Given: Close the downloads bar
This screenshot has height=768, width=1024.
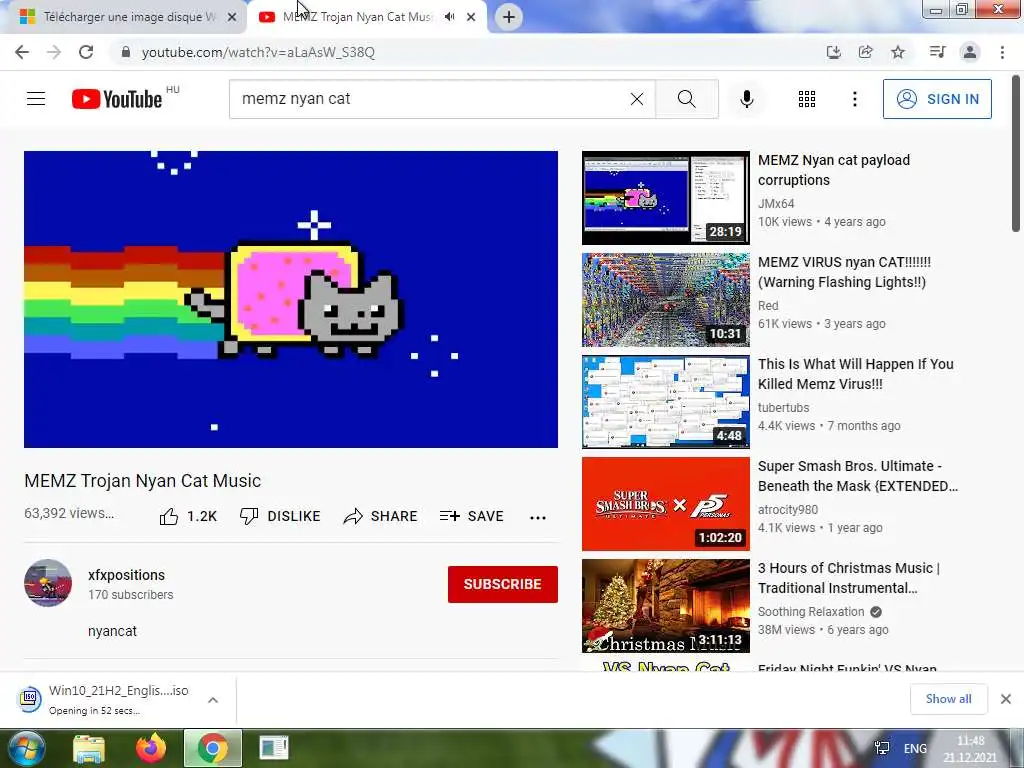Looking at the screenshot, I should coord(1006,699).
